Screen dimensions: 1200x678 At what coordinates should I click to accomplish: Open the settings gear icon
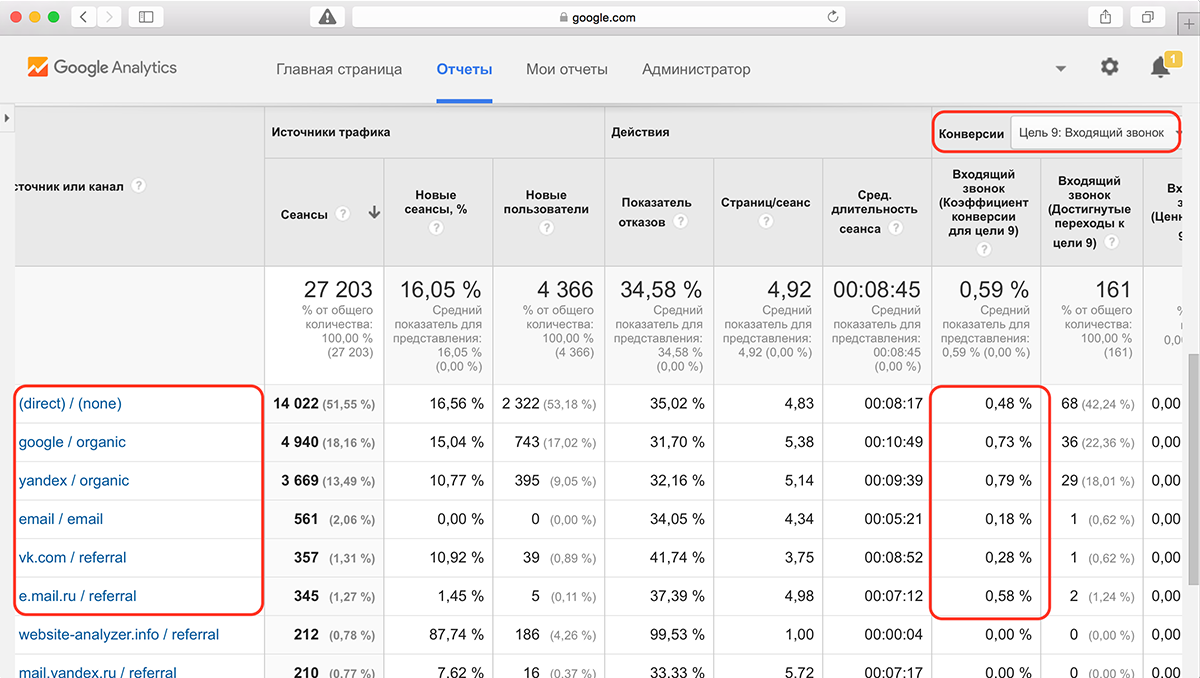(x=1109, y=67)
